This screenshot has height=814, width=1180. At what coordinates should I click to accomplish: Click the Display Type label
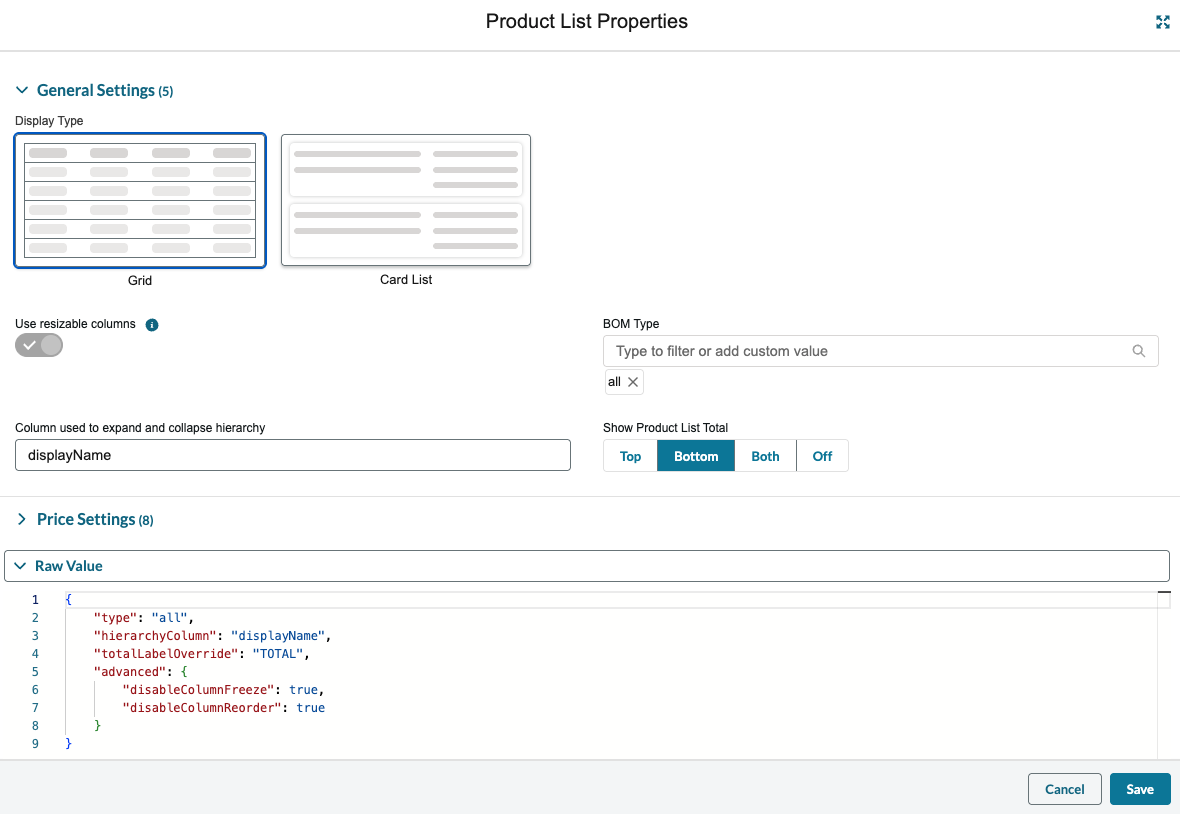49,120
